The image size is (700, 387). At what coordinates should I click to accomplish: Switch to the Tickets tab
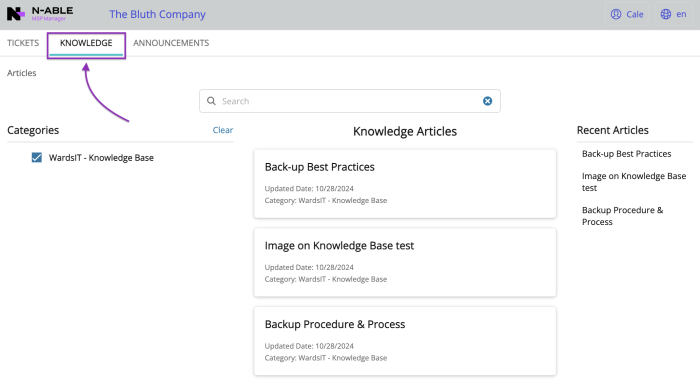(23, 43)
